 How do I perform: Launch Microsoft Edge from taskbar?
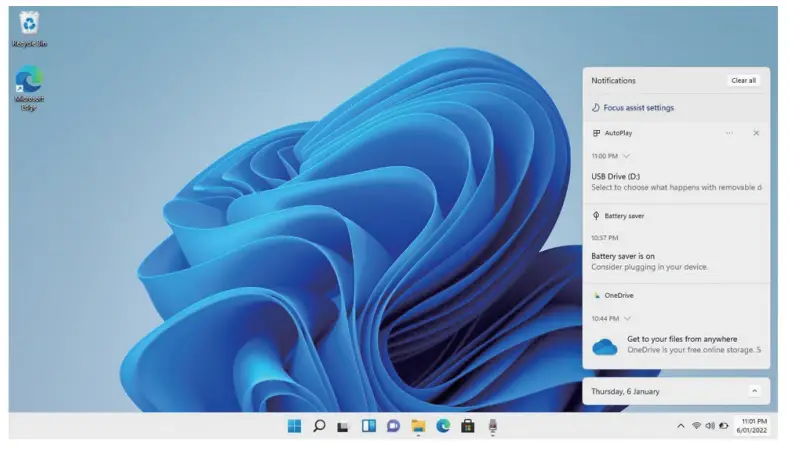[x=443, y=426]
